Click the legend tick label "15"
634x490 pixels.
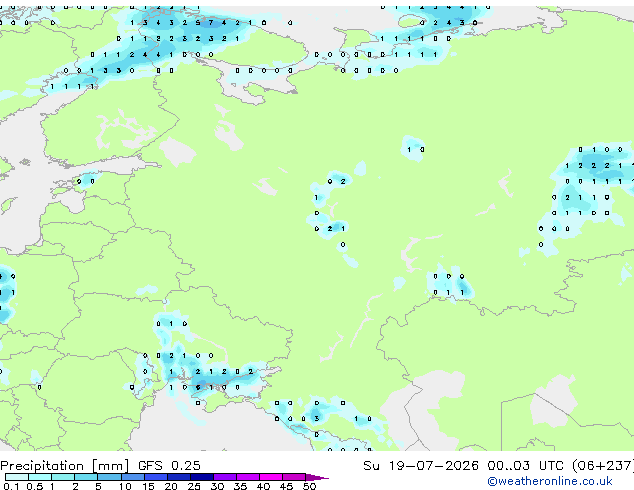(148, 486)
